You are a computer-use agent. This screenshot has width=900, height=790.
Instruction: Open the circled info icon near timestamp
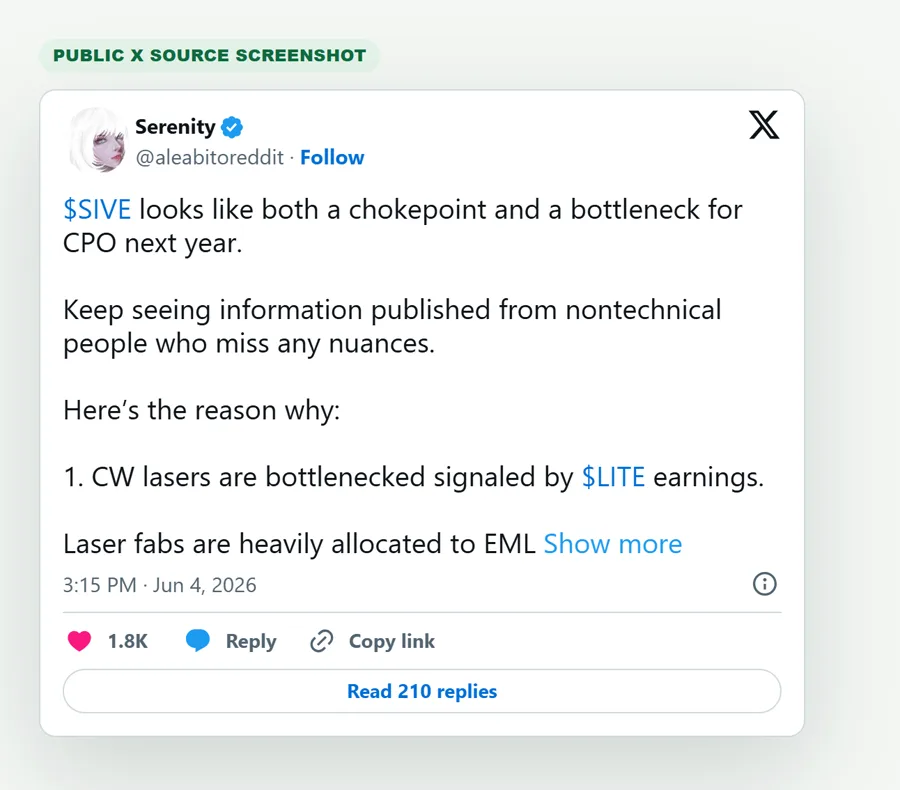point(764,584)
